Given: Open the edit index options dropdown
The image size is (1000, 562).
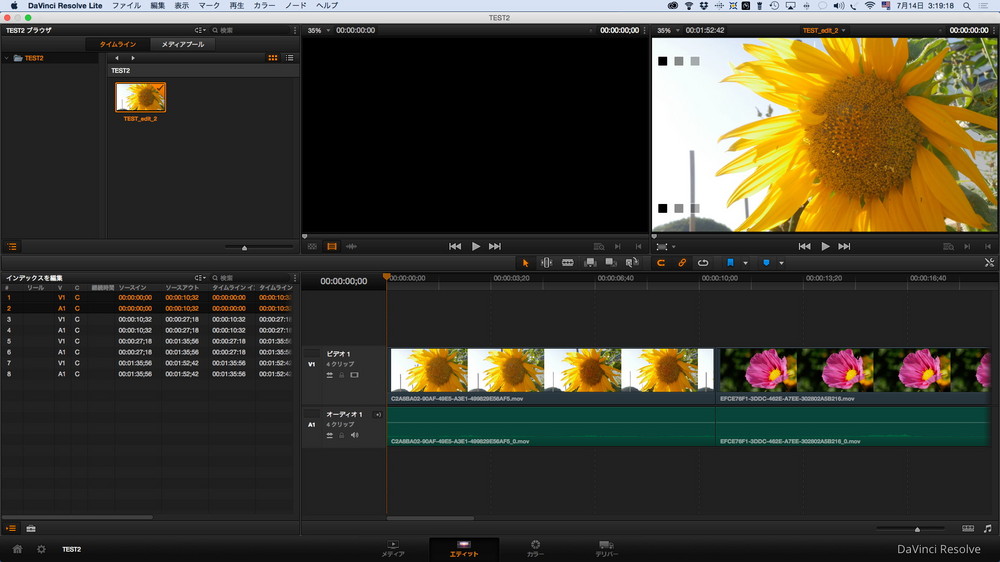Looking at the screenshot, I should 200,277.
